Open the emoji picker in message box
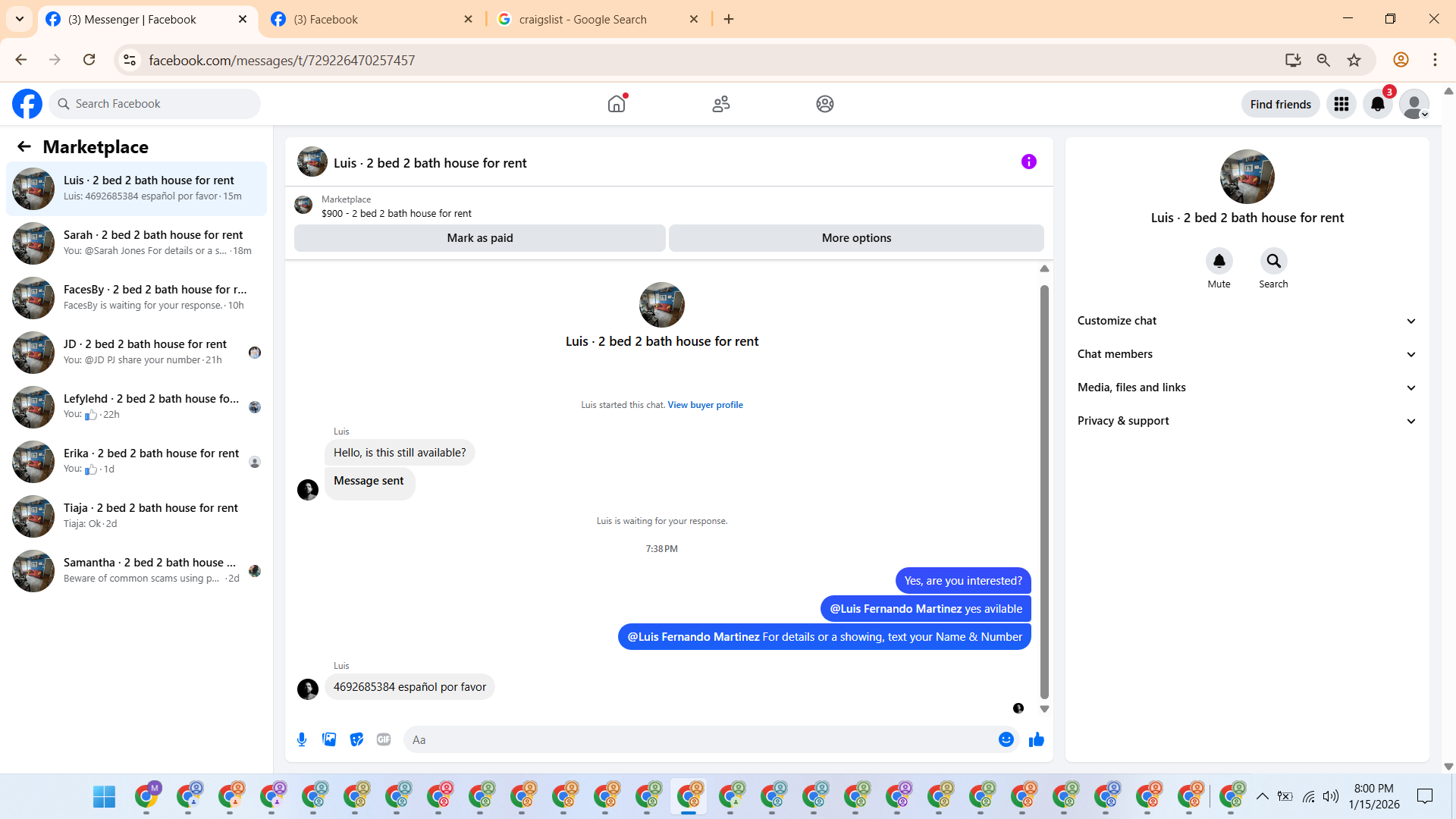This screenshot has width=1456, height=819. pyautogui.click(x=1006, y=739)
